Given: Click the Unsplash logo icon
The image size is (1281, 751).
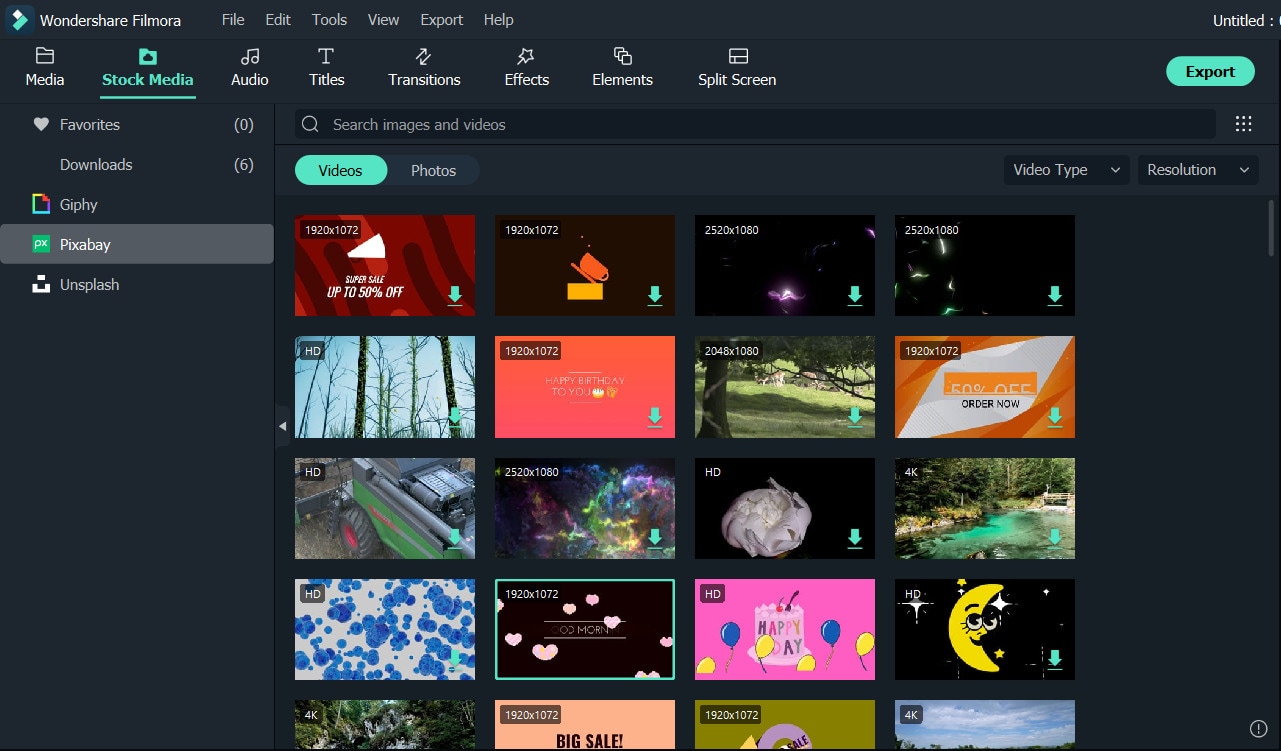Looking at the screenshot, I should tap(41, 285).
